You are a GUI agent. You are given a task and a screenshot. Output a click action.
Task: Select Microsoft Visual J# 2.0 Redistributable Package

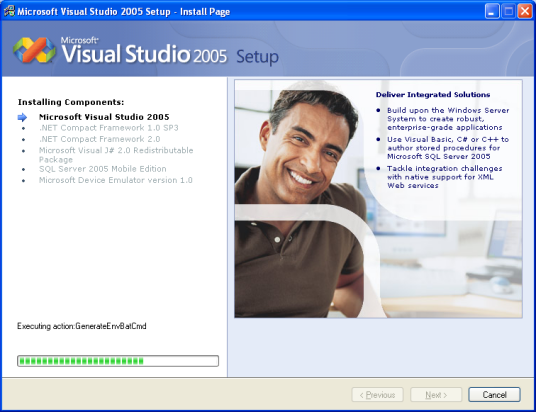pyautogui.click(x=116, y=155)
